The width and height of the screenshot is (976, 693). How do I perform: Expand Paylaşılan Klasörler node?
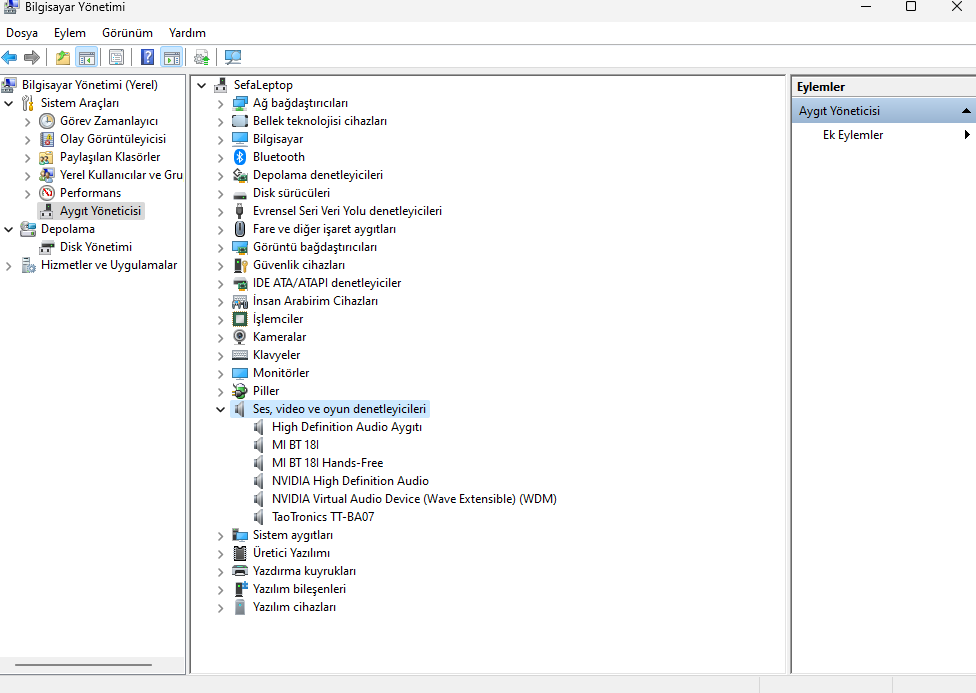tap(27, 158)
